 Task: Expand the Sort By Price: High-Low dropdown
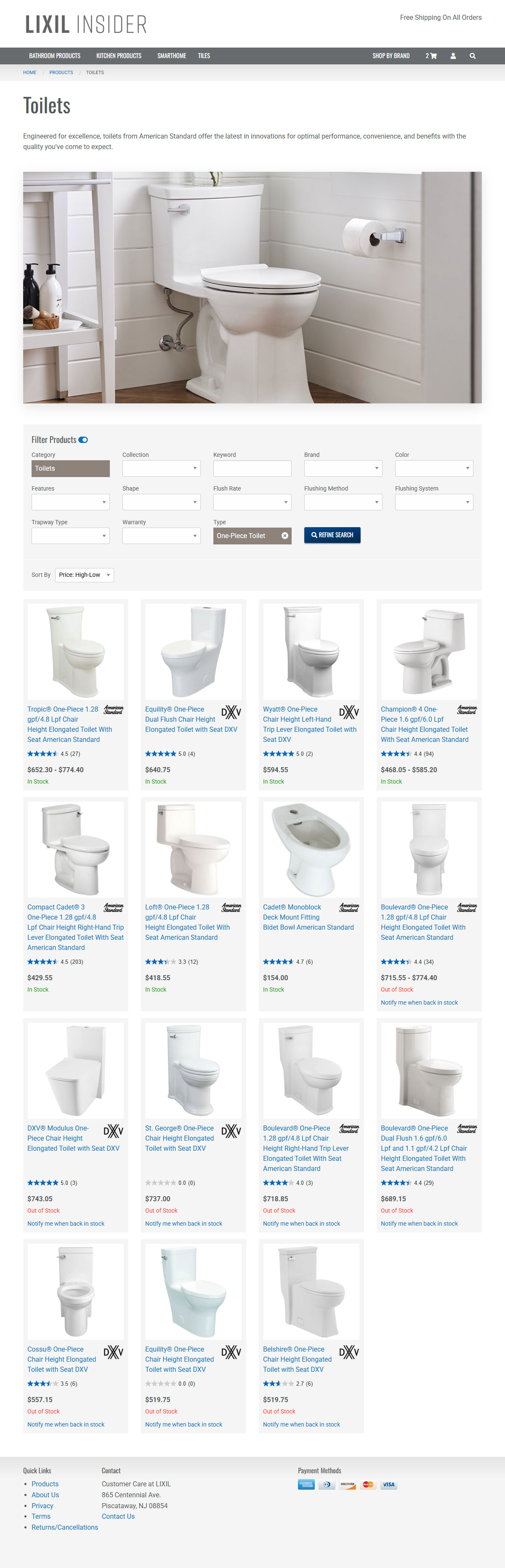[85, 575]
